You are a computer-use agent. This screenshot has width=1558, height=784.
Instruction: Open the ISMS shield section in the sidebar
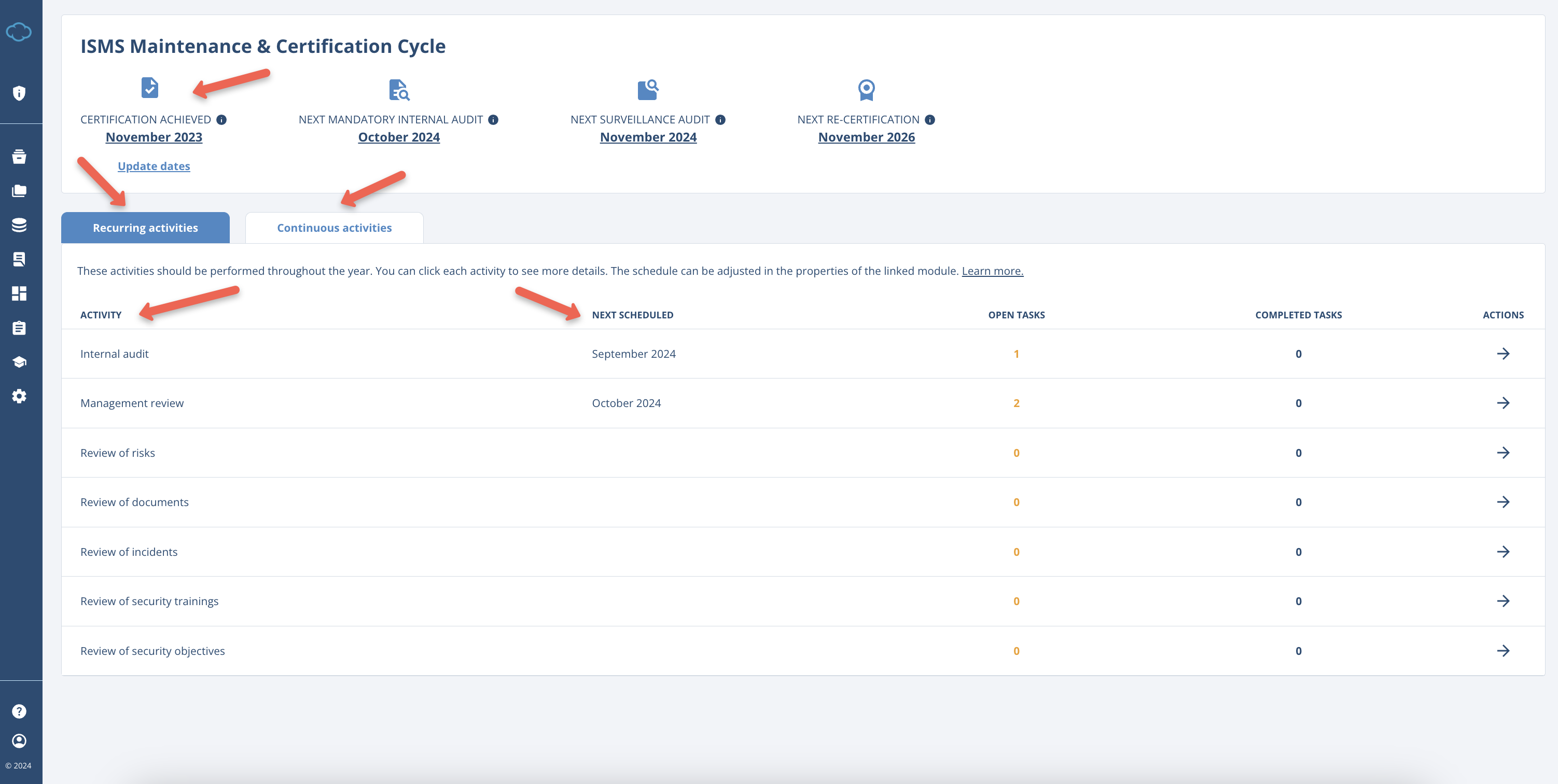(x=19, y=93)
